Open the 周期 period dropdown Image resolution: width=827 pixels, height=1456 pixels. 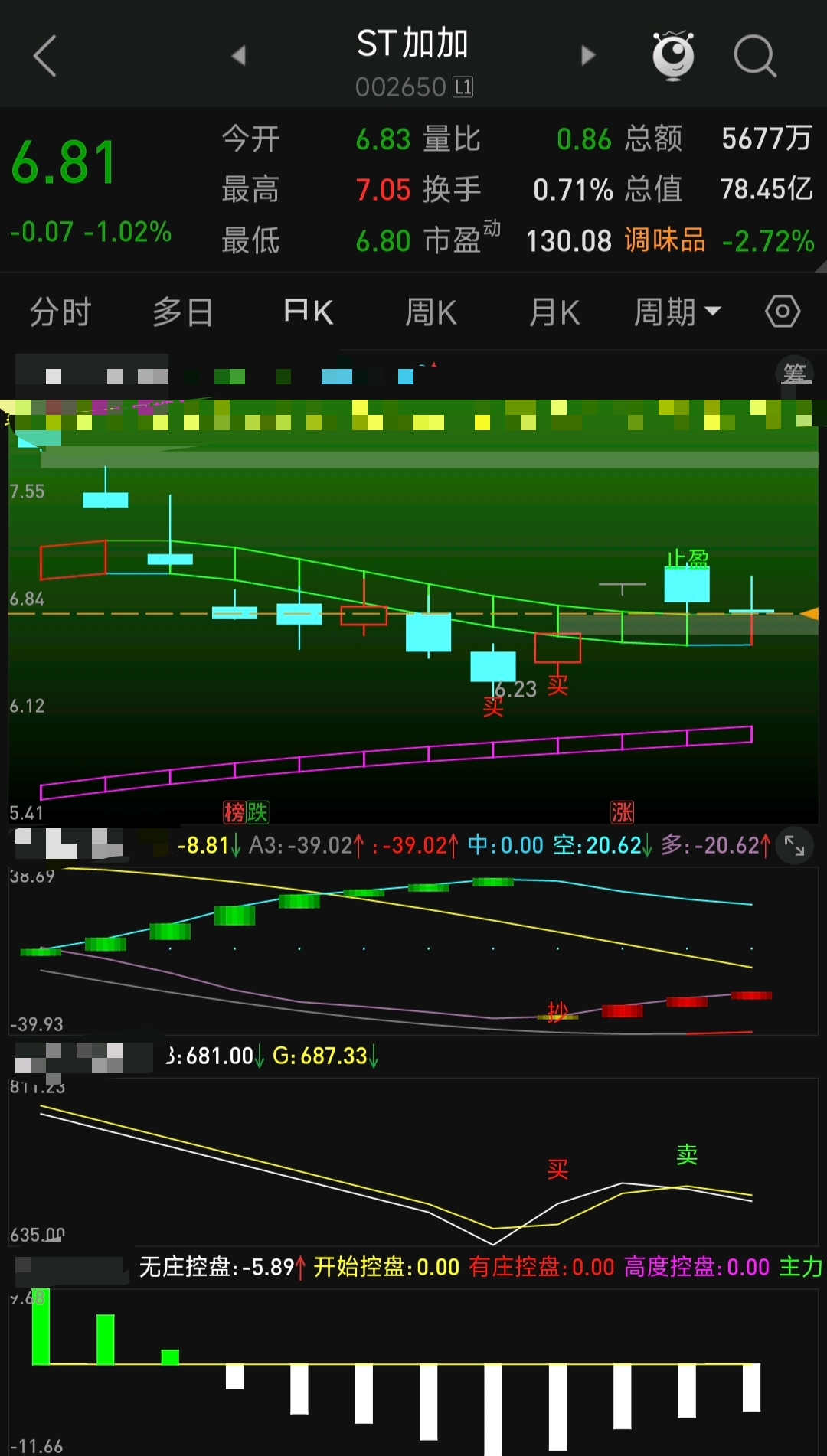677,312
